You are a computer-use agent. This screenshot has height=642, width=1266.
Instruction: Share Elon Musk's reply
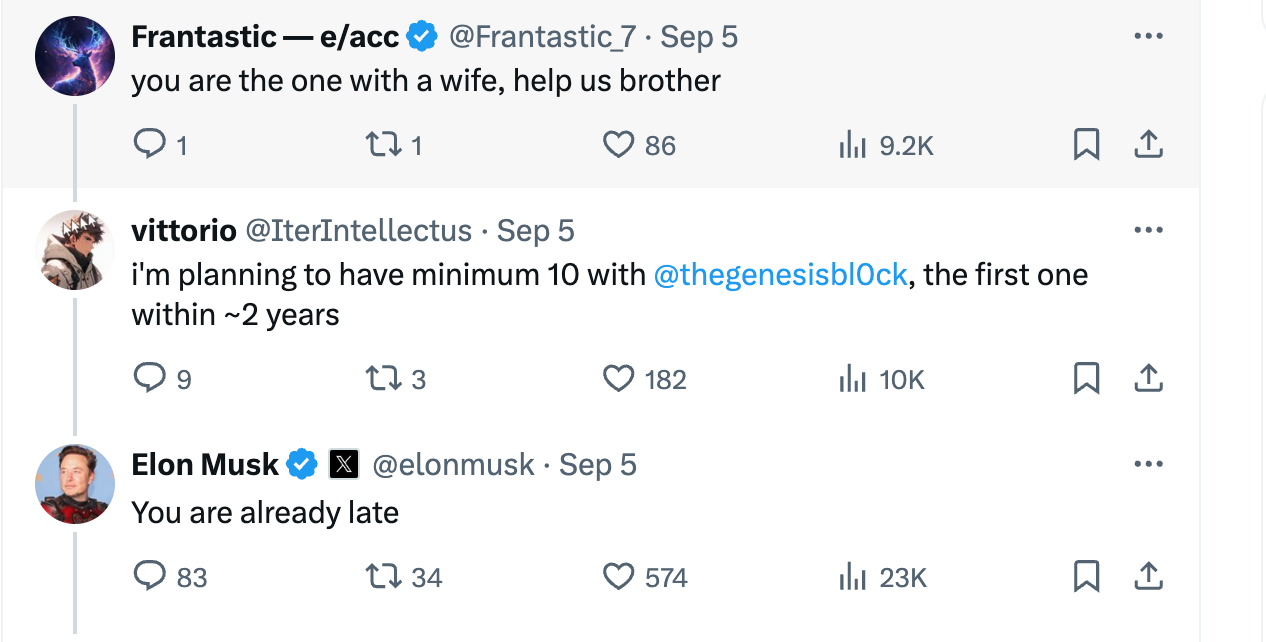[1149, 577]
